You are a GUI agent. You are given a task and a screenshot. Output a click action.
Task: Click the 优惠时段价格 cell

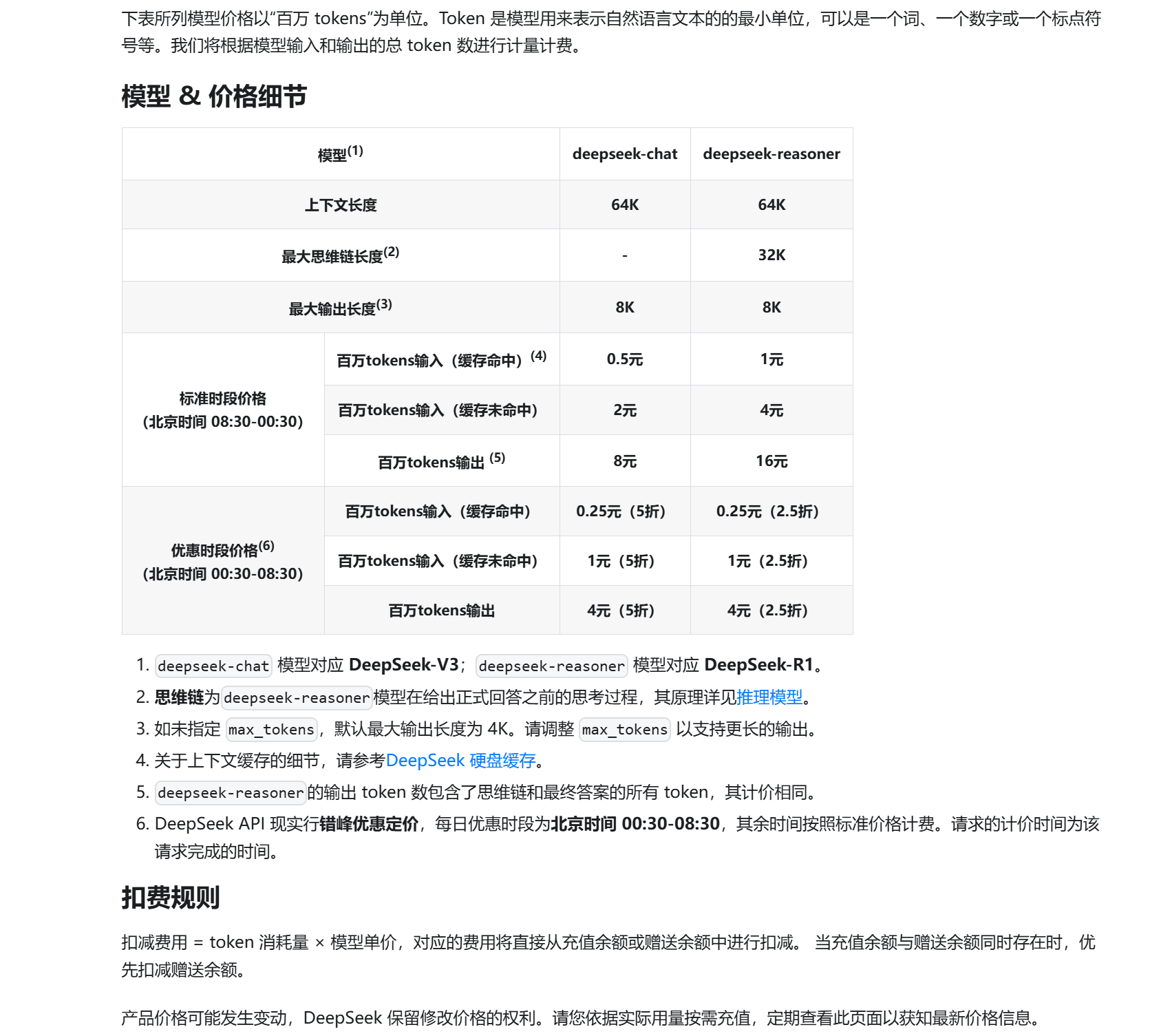(x=223, y=560)
